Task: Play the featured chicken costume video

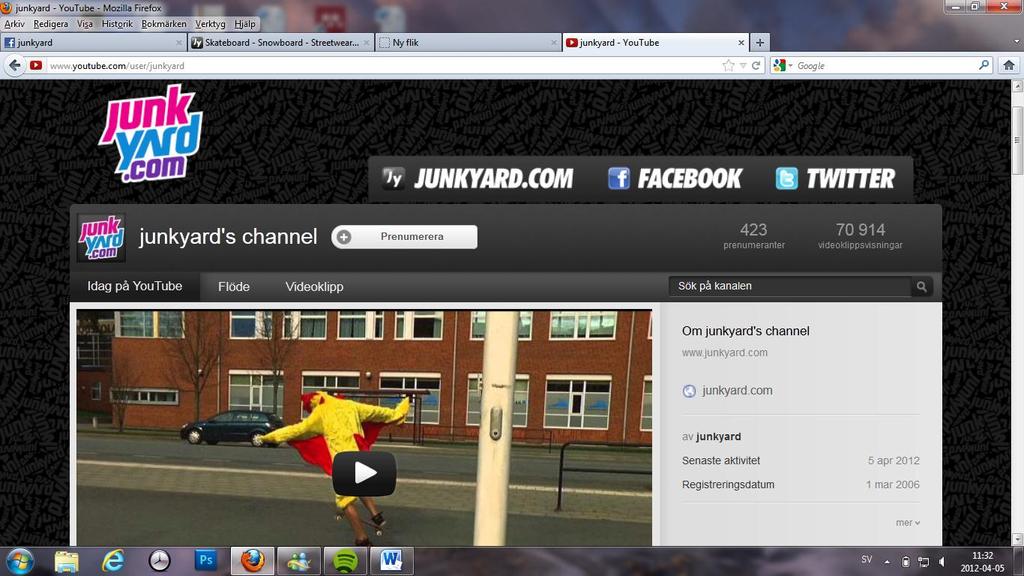Action: click(x=364, y=473)
